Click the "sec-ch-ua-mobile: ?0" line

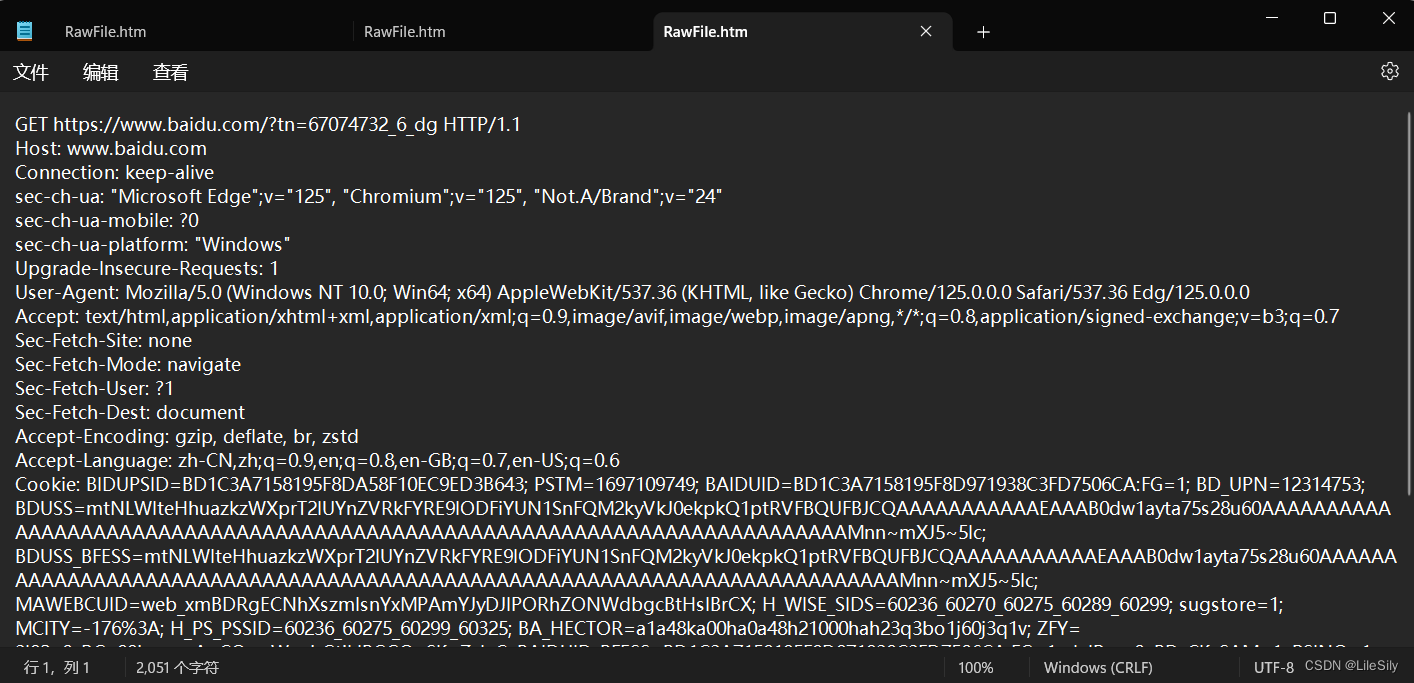(x=107, y=221)
